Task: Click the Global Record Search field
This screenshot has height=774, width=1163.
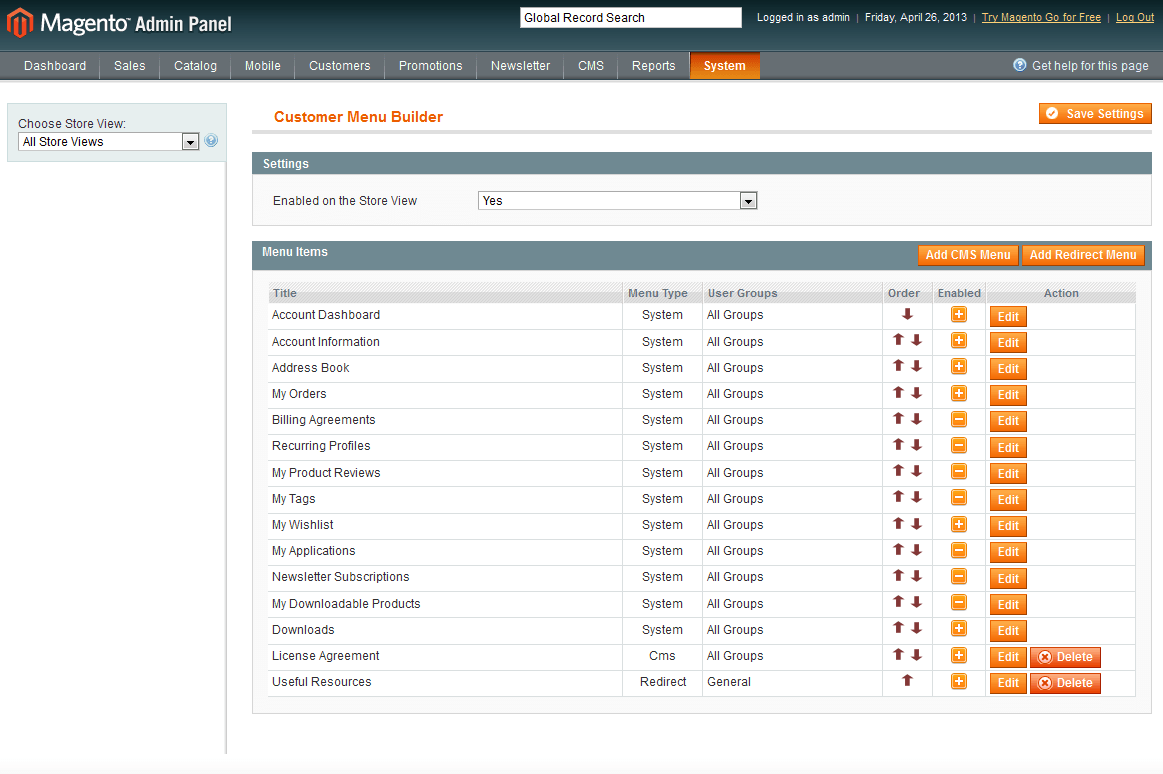Action: pyautogui.click(x=630, y=18)
